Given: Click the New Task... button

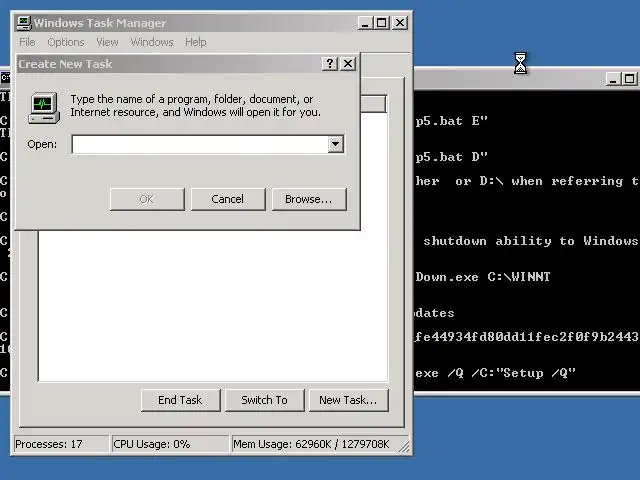Looking at the screenshot, I should pos(349,400).
